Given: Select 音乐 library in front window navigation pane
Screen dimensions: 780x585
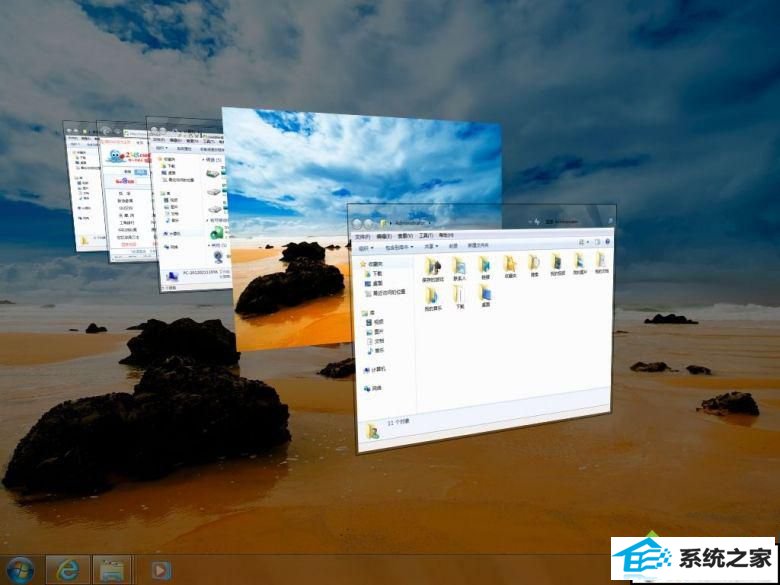Looking at the screenshot, I should click(375, 351).
